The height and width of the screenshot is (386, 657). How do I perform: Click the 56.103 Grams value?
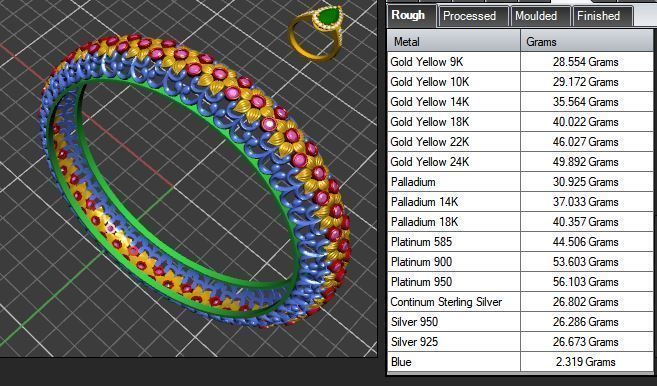point(585,282)
